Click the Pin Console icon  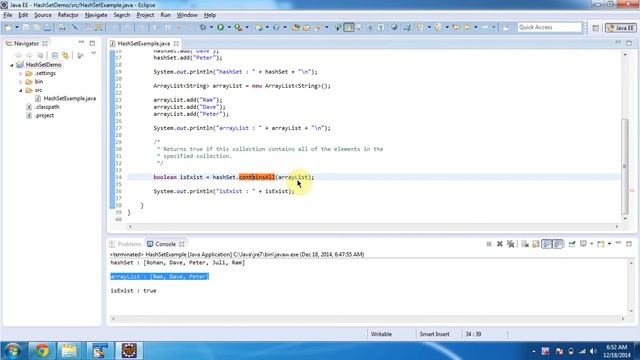click(x=572, y=244)
